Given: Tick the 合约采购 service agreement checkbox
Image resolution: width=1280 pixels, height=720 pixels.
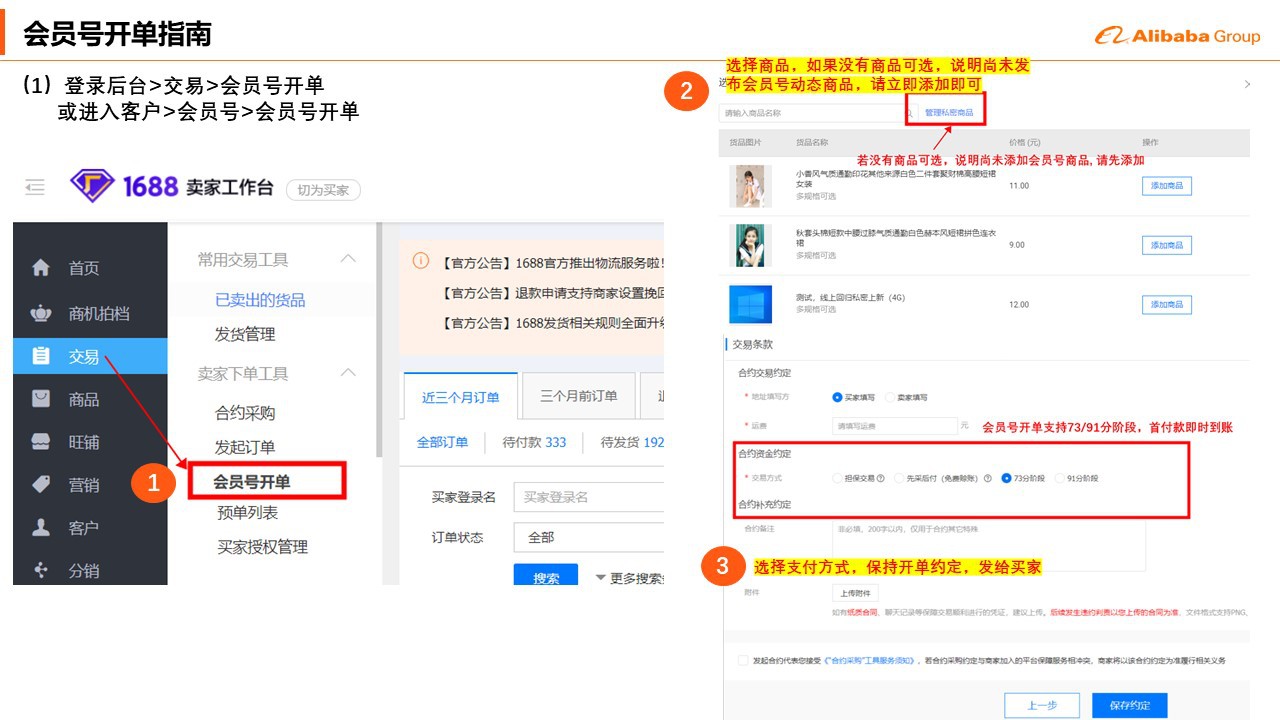Looking at the screenshot, I should click(x=742, y=660).
